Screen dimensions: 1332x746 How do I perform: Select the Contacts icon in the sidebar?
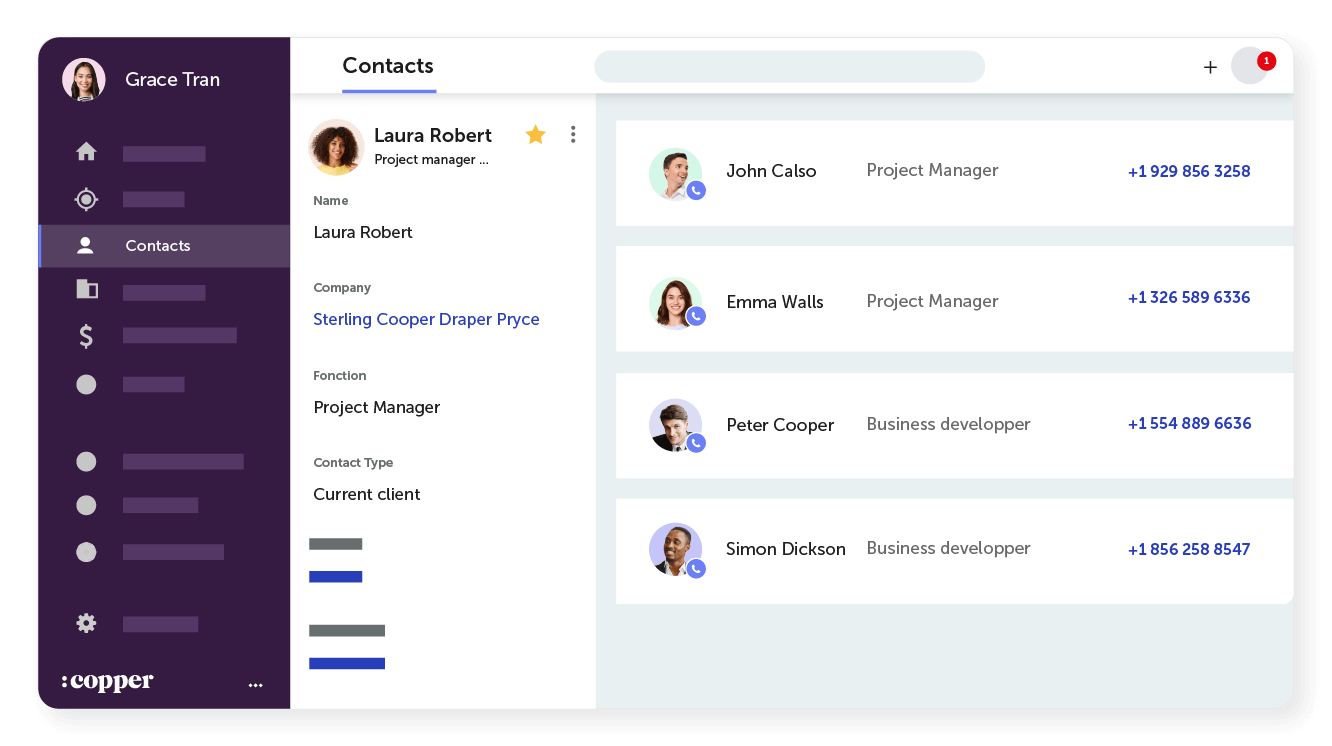pos(86,245)
